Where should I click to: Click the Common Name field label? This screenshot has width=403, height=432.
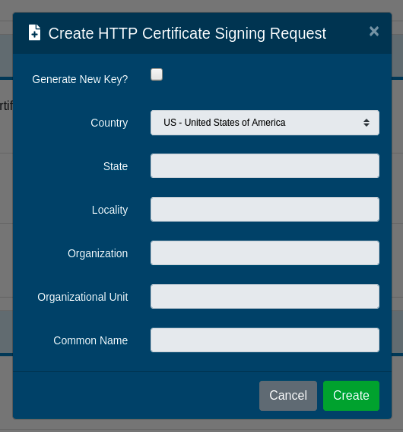pyautogui.click(x=91, y=340)
